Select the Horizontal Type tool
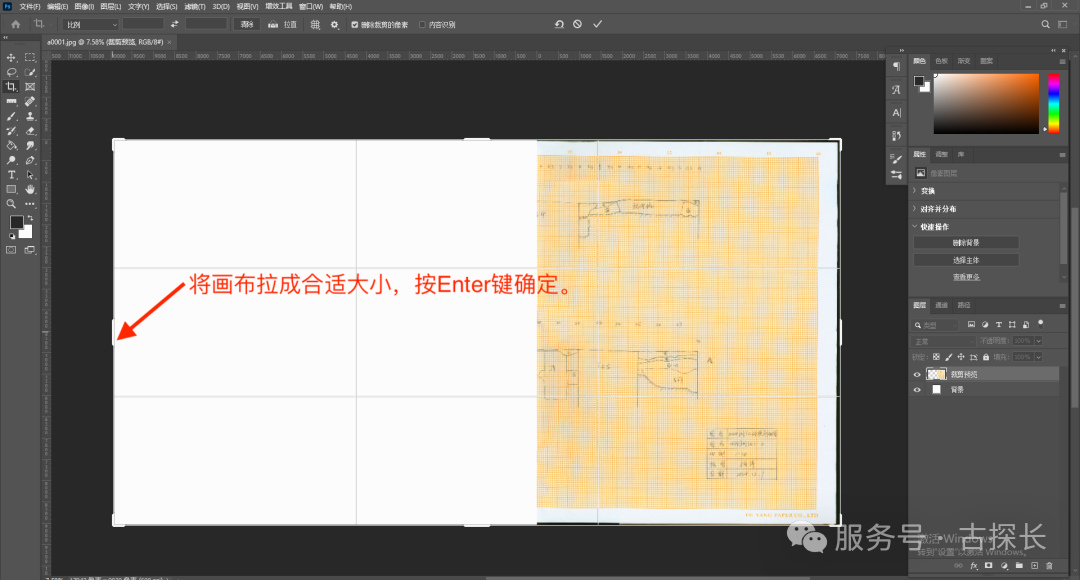The width and height of the screenshot is (1080, 580). click(x=11, y=175)
